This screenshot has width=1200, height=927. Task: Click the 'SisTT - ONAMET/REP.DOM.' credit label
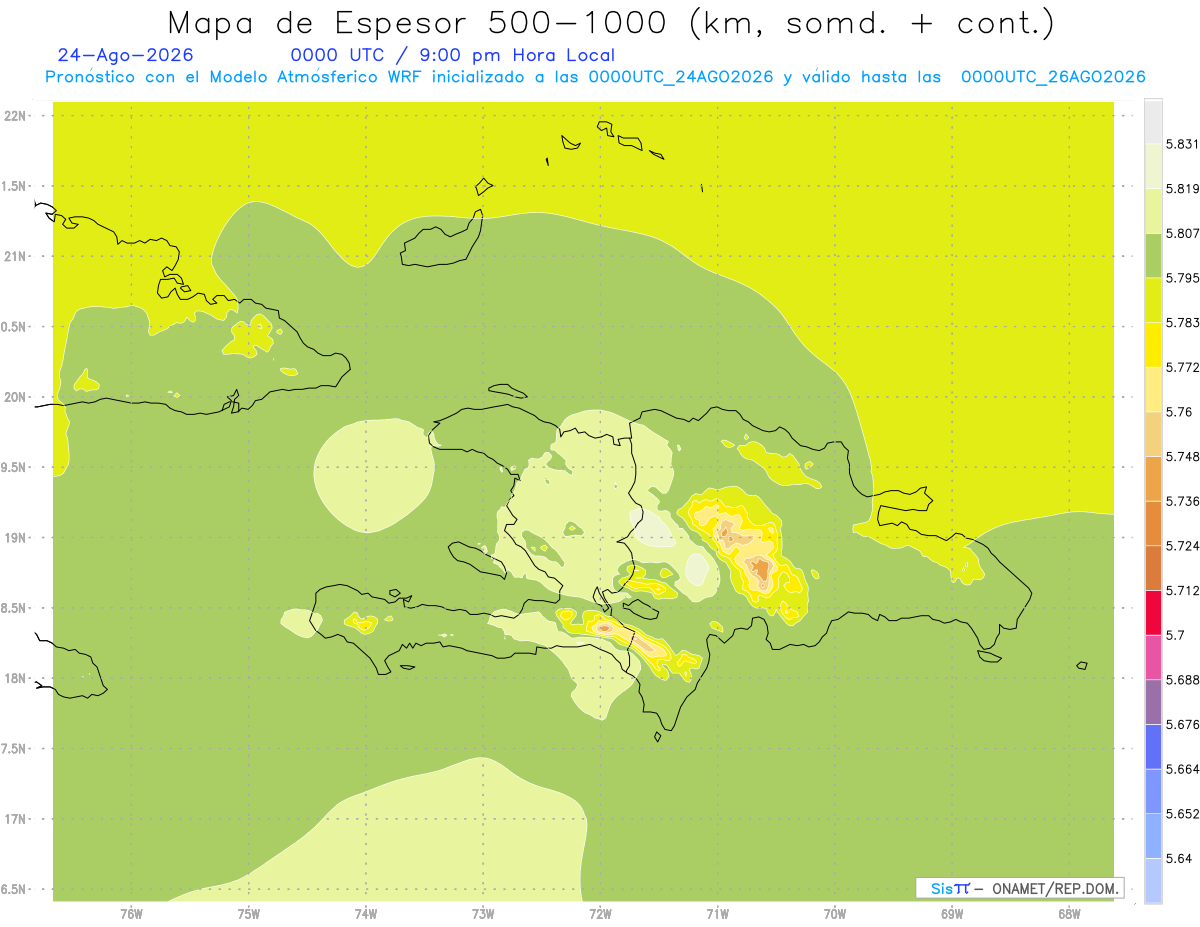coord(1020,888)
